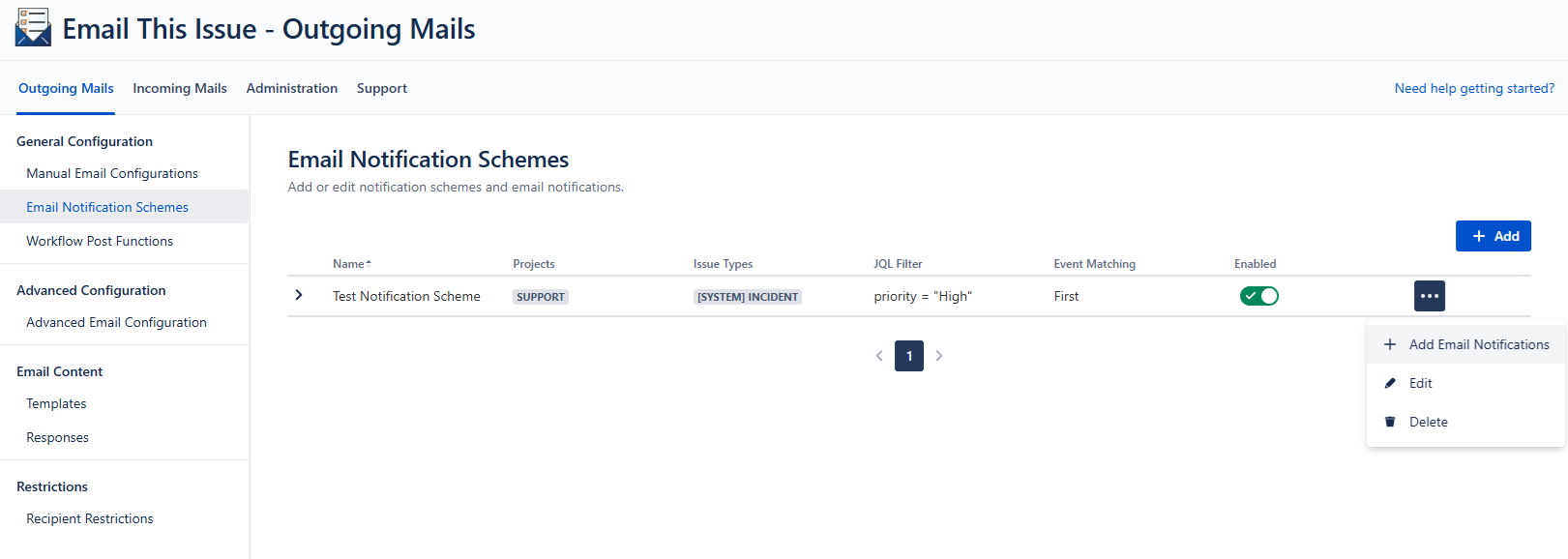Expand the Test Notification Scheme row
Screen dimensions: 1568x559
pyautogui.click(x=299, y=295)
